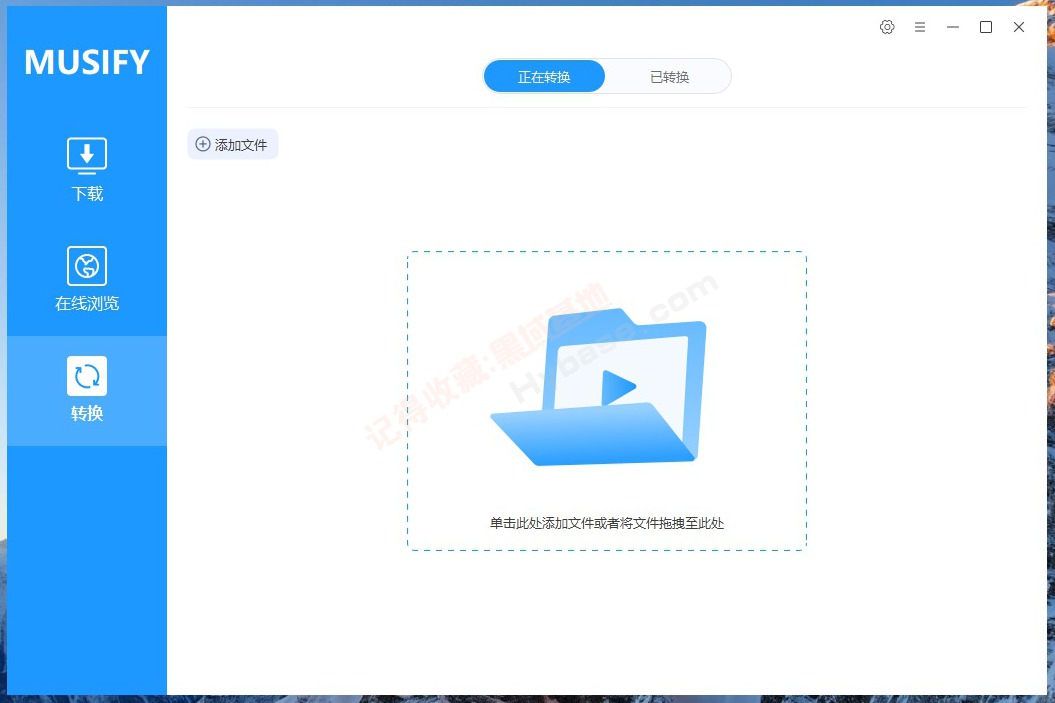Select the 正在转换 (Converting) tab
The image size is (1055, 703).
[x=544, y=75]
